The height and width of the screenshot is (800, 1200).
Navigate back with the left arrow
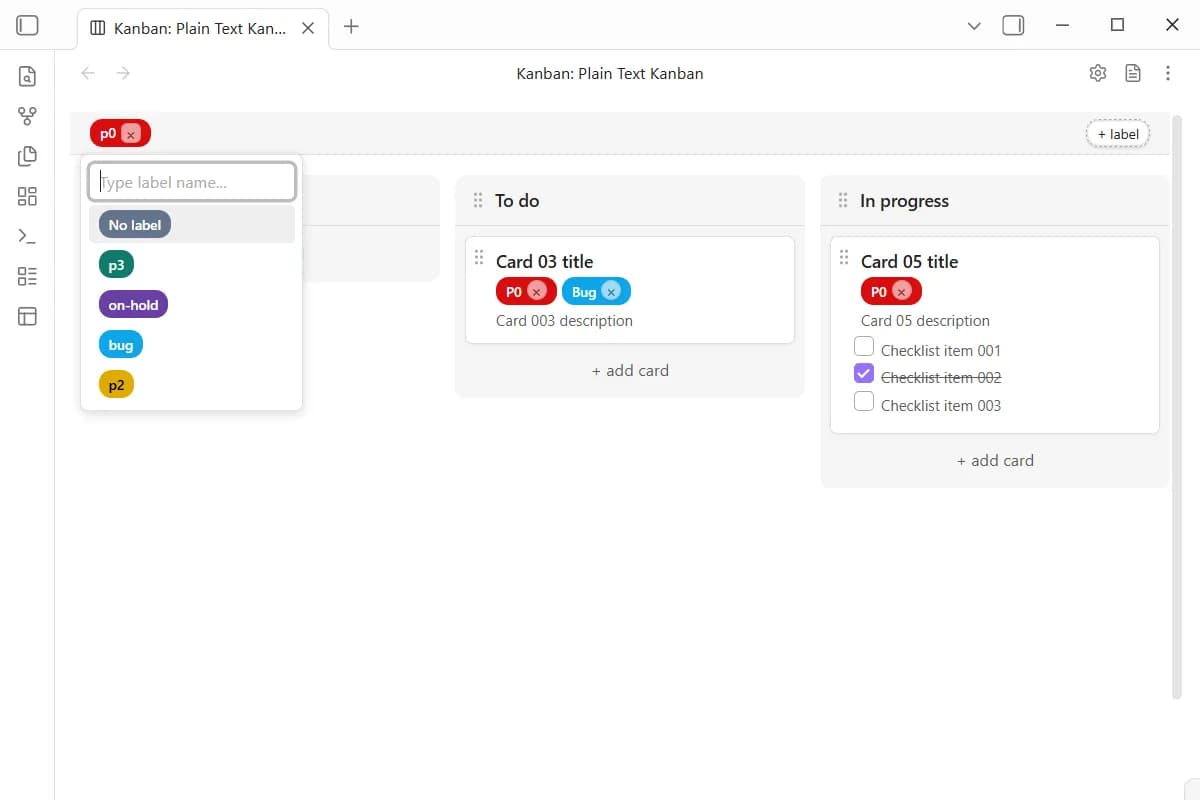[x=88, y=73]
